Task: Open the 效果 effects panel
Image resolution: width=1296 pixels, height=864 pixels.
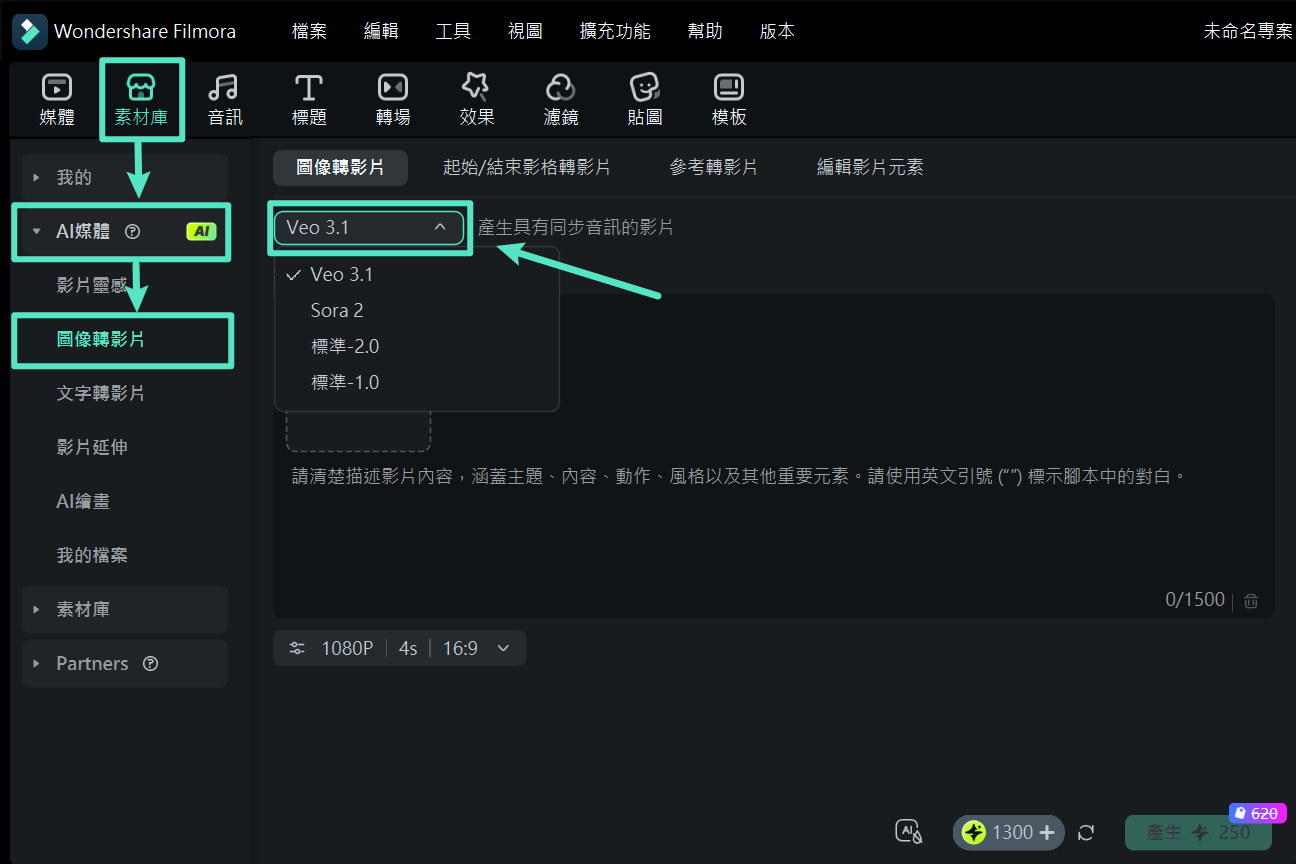Action: tap(476, 98)
